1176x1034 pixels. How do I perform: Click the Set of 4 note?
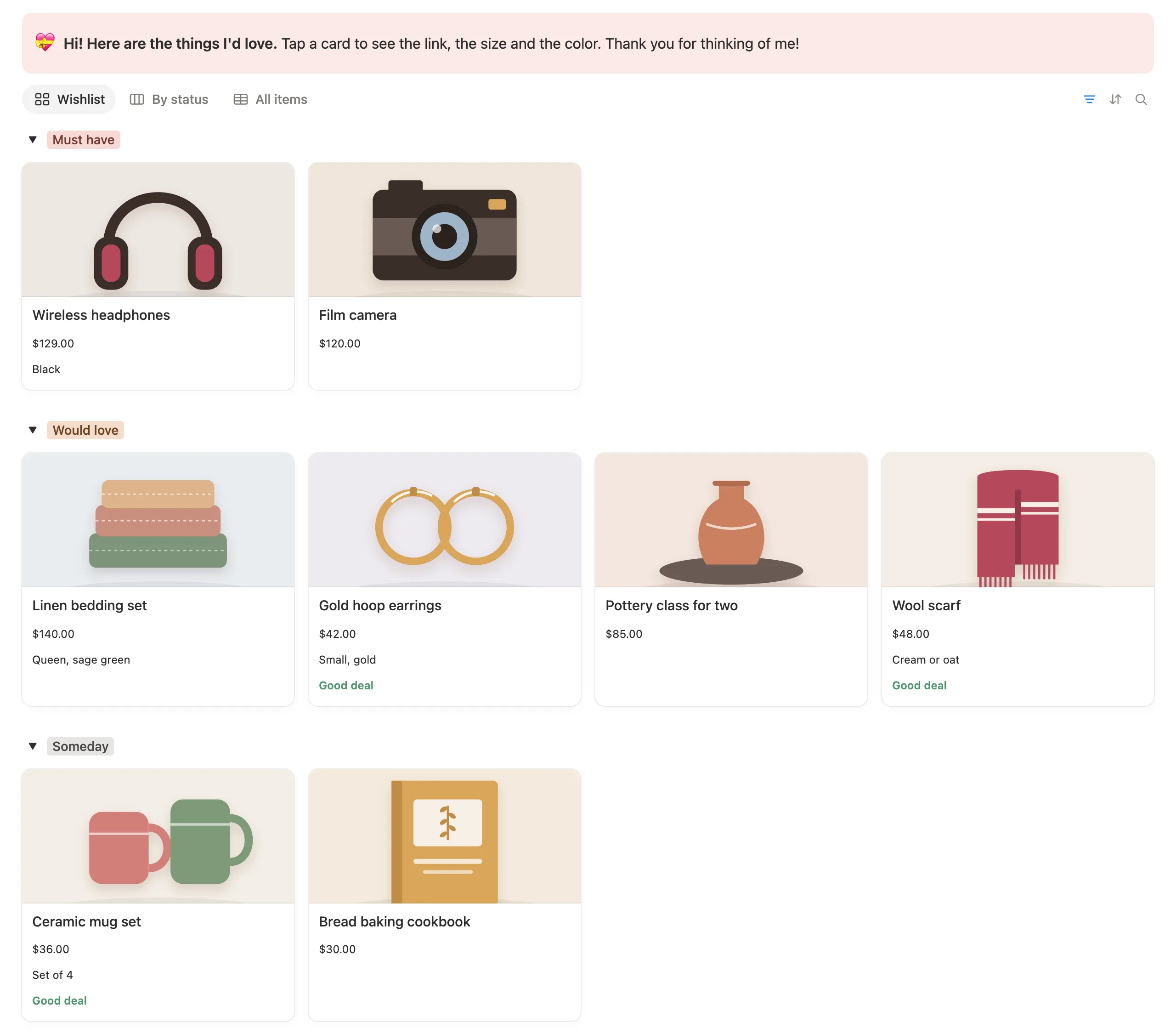(x=52, y=975)
